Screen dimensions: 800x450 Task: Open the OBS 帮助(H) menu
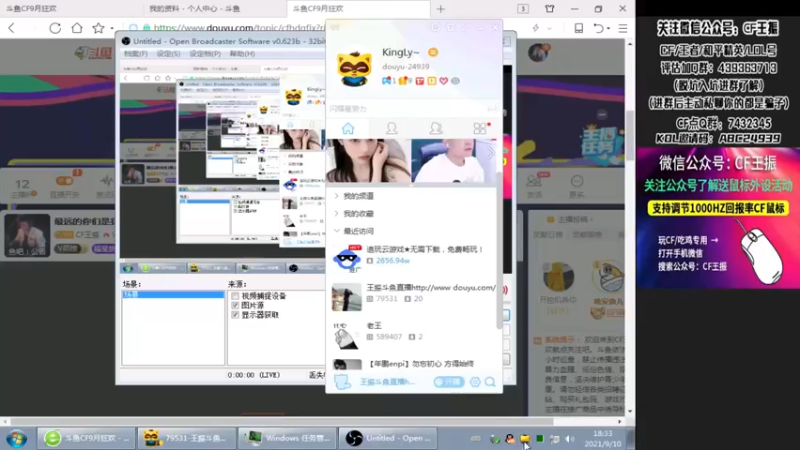(x=242, y=54)
